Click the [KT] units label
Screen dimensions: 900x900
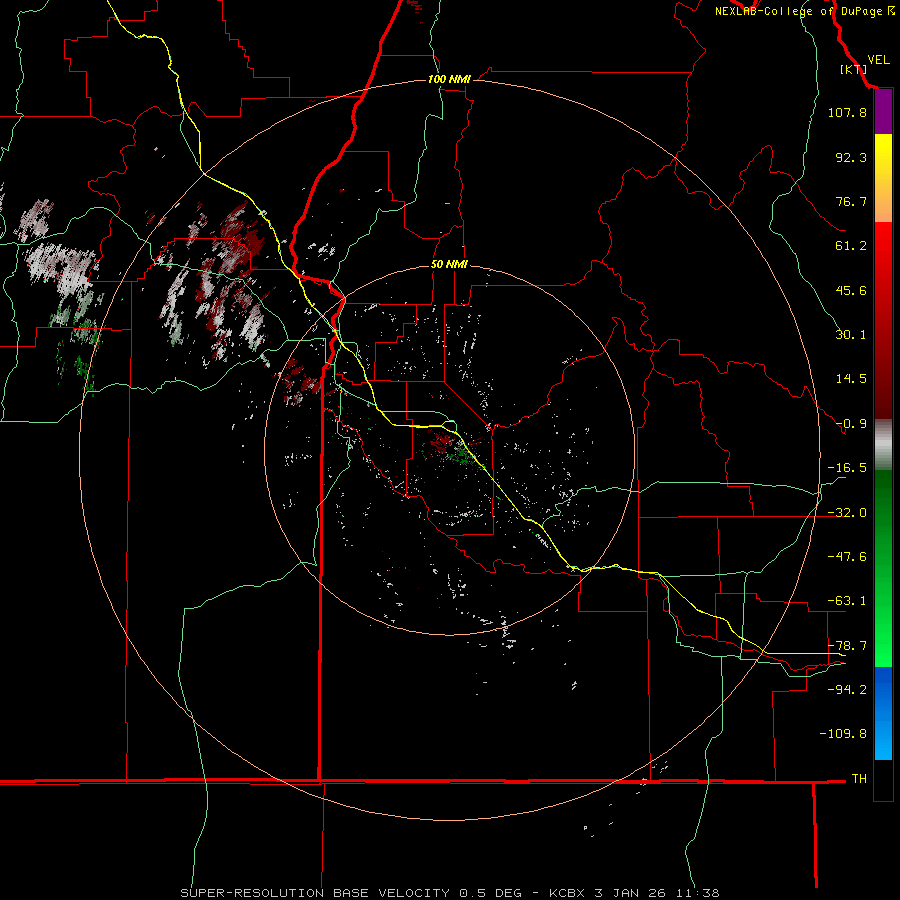pyautogui.click(x=853, y=69)
